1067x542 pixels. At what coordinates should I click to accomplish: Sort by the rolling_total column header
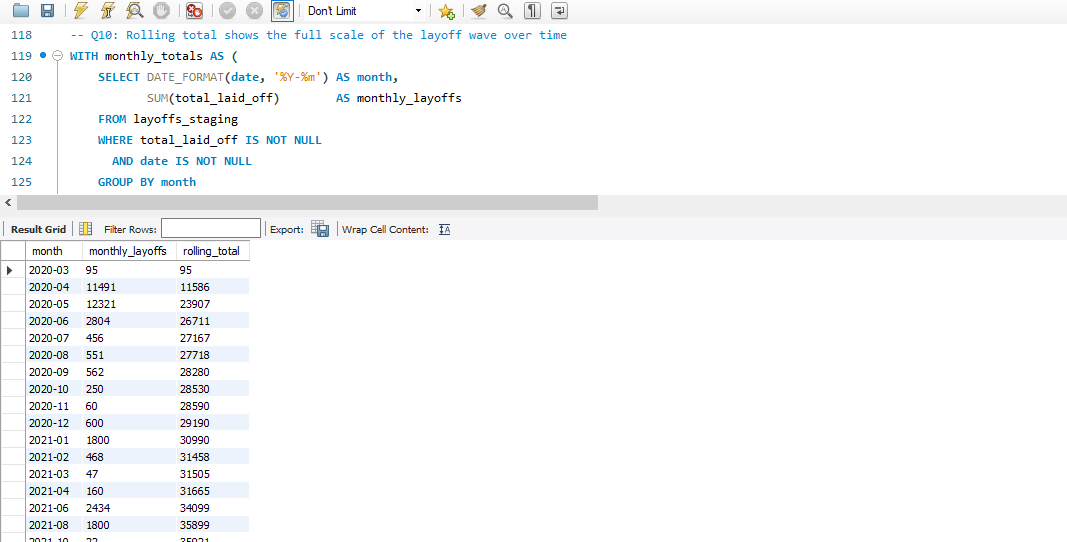[212, 251]
